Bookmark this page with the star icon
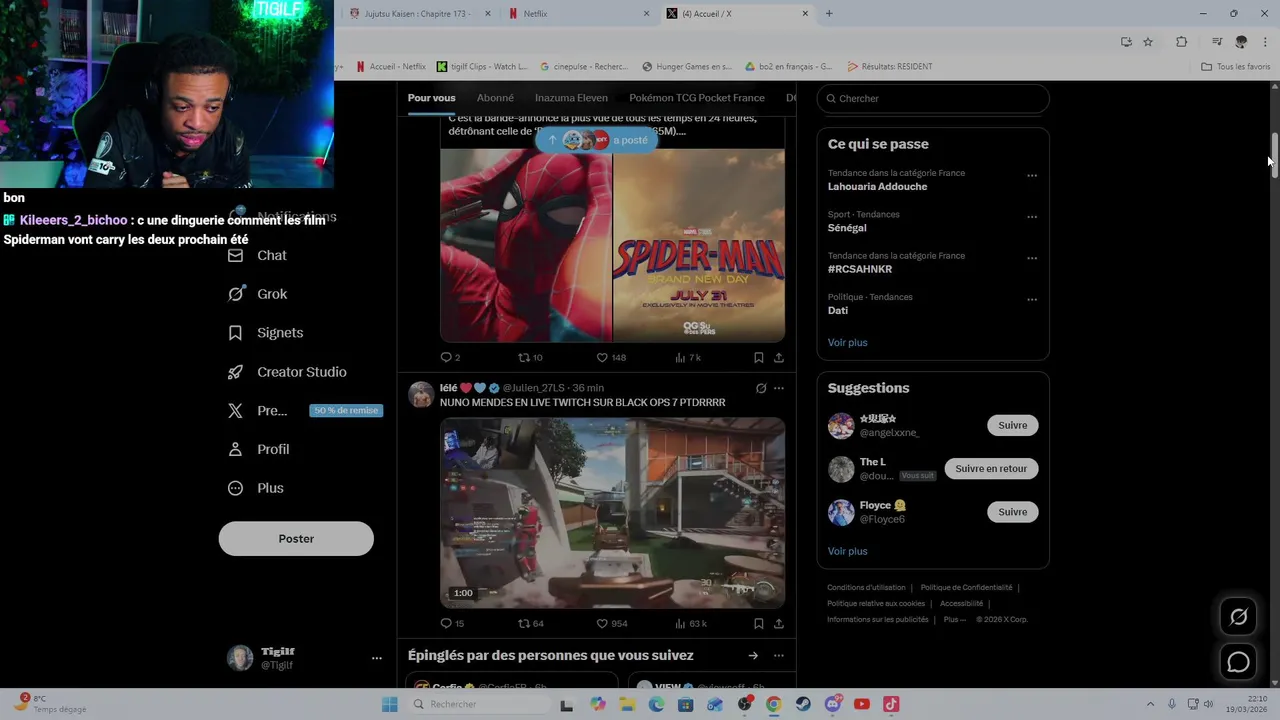1280x720 pixels. pos(1148,42)
